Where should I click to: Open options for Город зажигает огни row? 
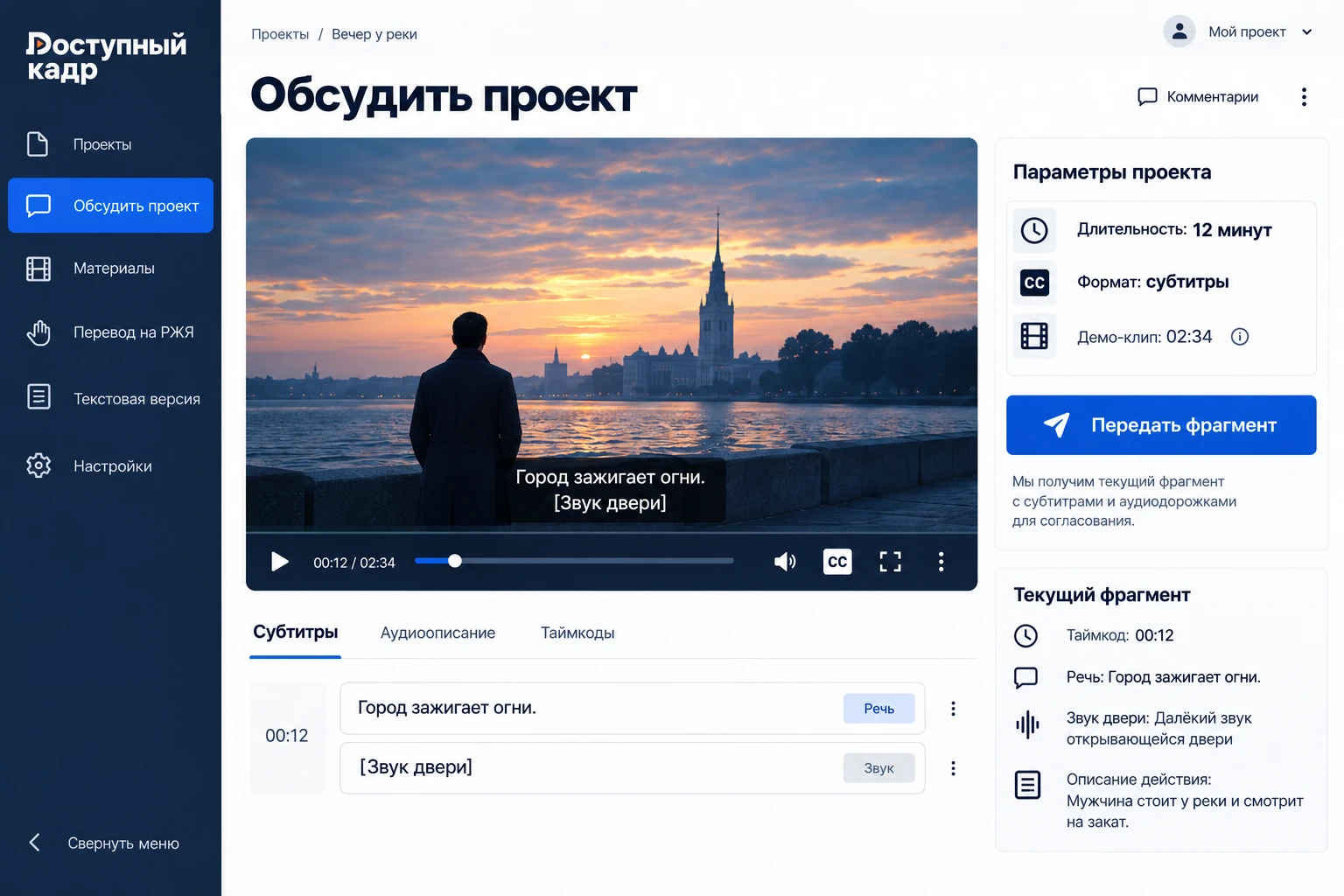click(953, 709)
